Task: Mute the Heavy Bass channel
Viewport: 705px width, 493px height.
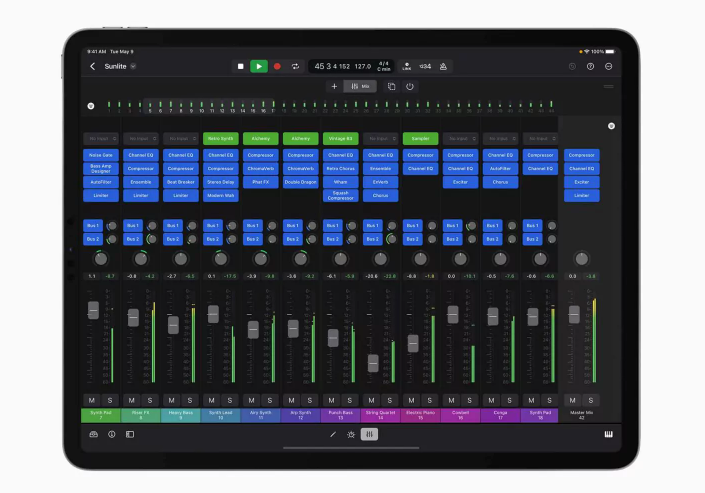Action: (x=172, y=400)
